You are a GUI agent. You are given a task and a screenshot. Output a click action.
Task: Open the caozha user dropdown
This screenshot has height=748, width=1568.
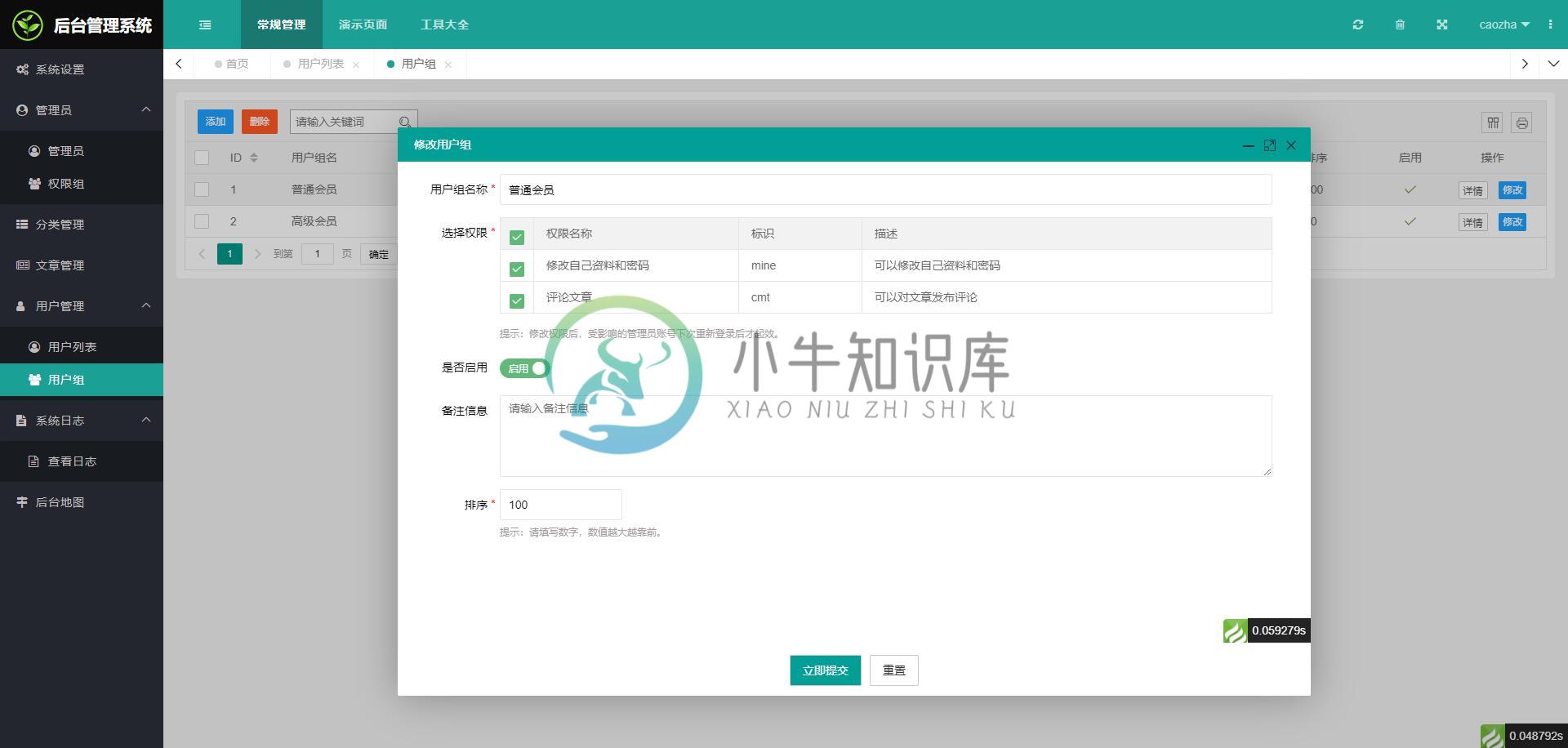[1504, 24]
